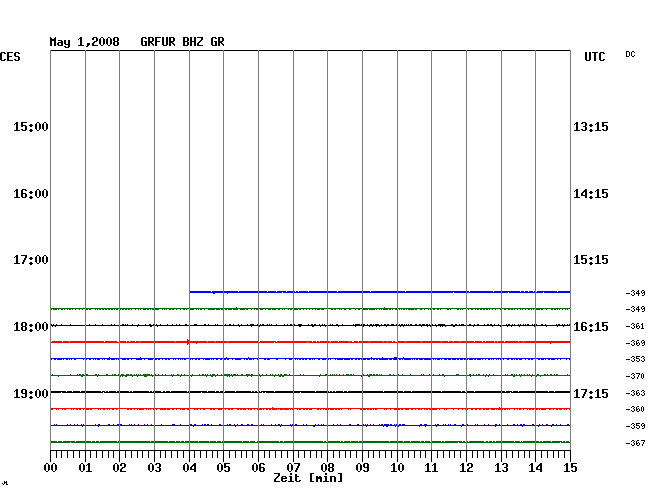Click the spike on the red trace at minute 04

tap(188, 342)
